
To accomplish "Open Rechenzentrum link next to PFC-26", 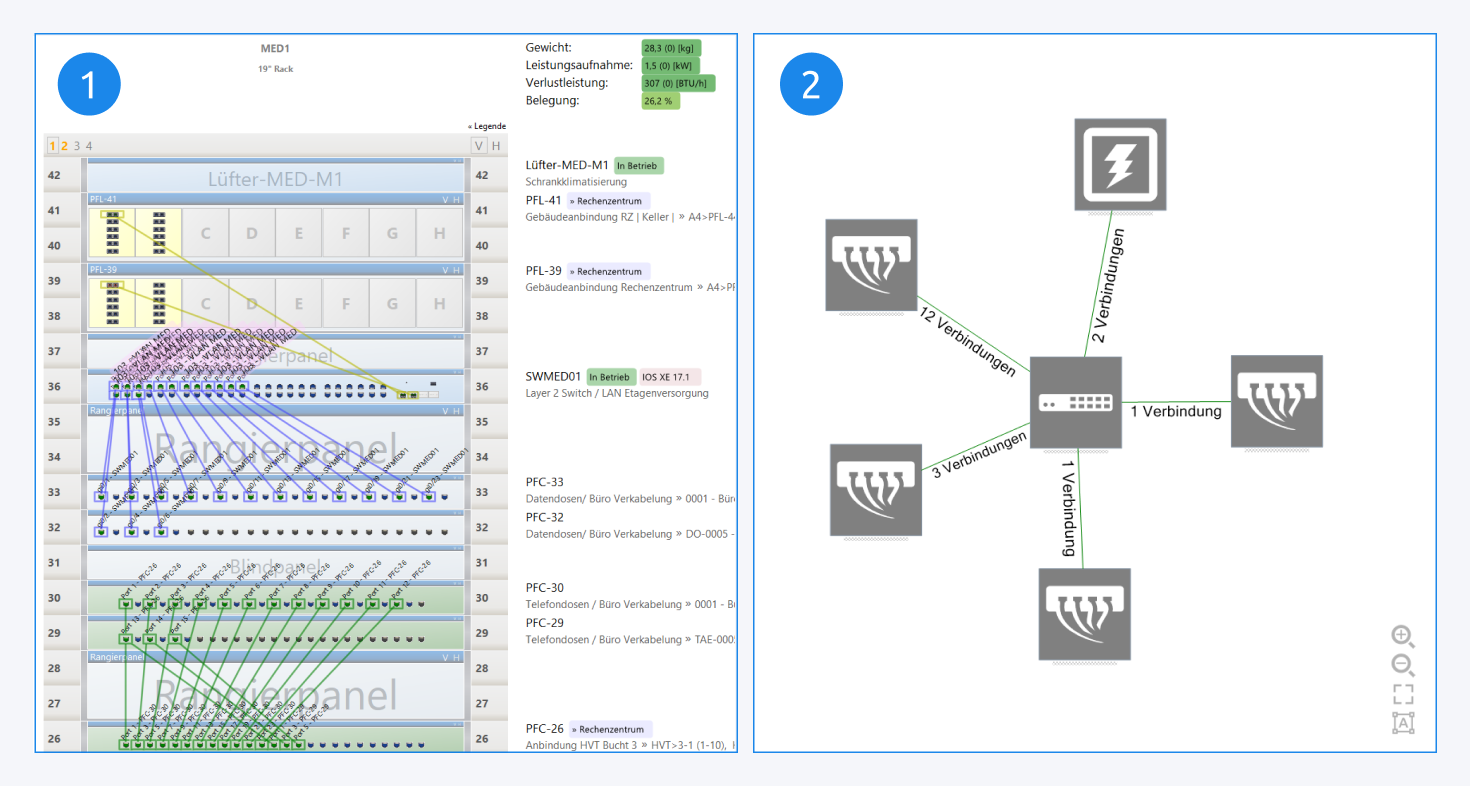I will (x=610, y=730).
